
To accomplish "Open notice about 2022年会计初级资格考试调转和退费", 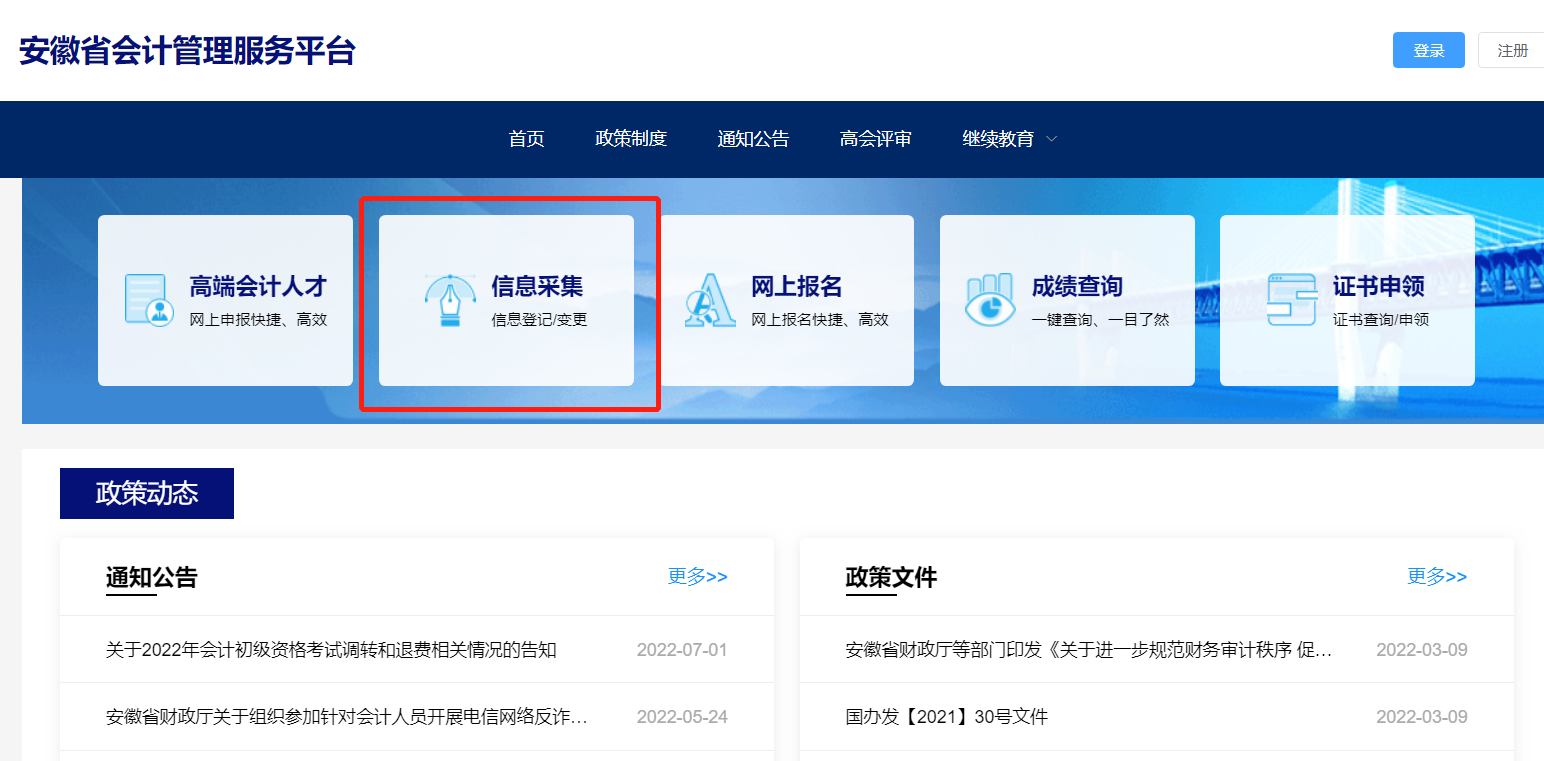I will coord(331,650).
